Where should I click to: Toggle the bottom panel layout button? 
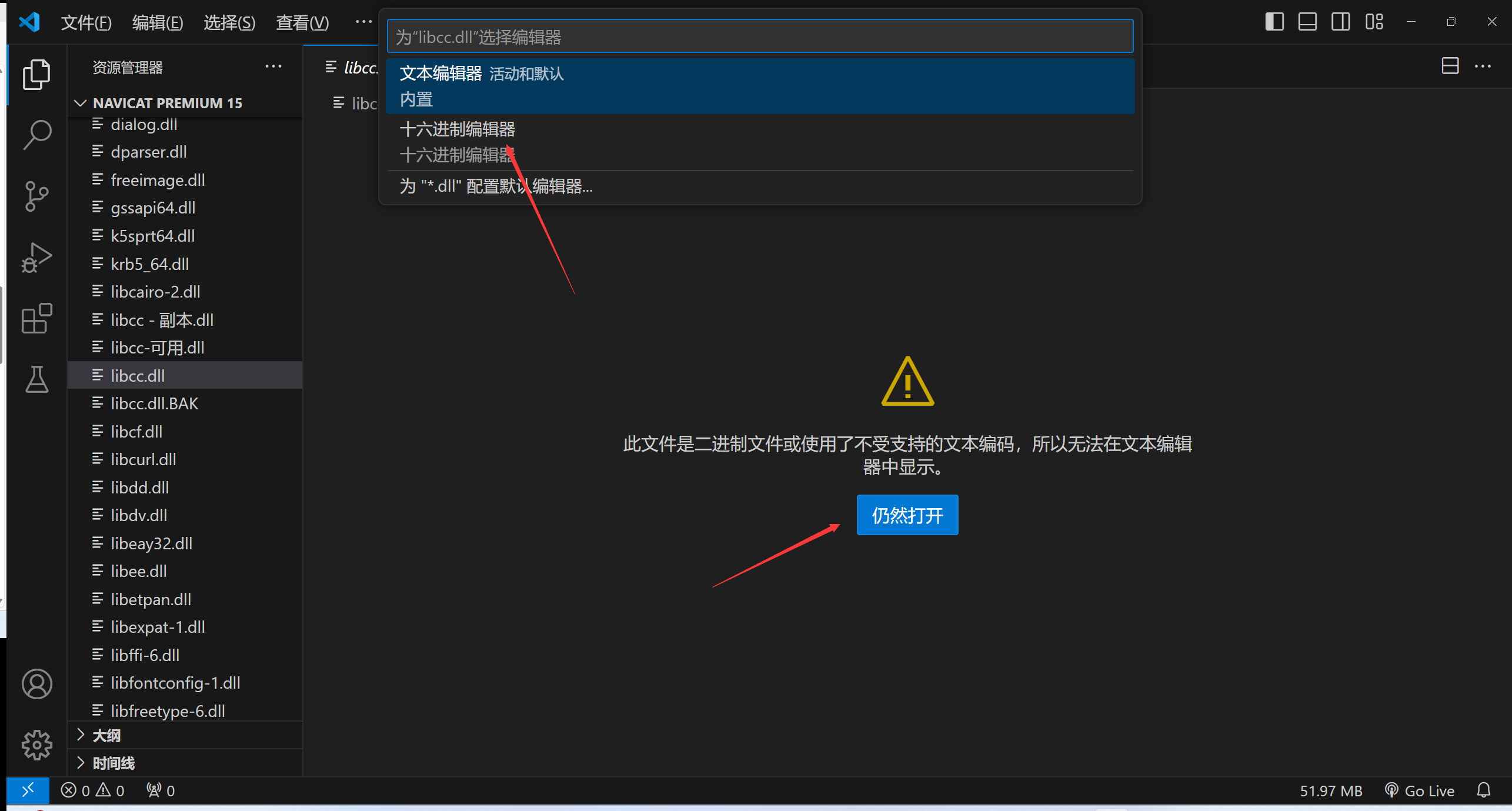1307,22
